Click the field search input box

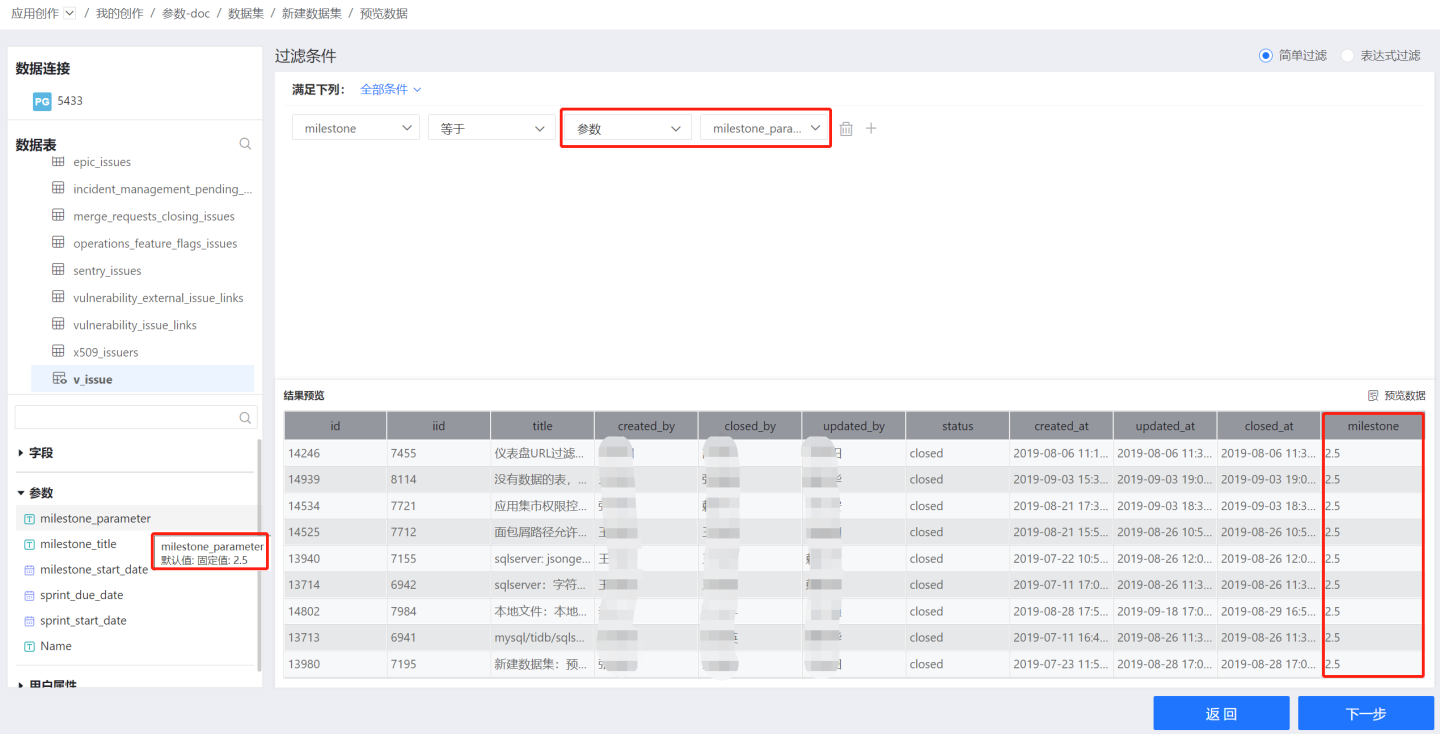[x=125, y=417]
